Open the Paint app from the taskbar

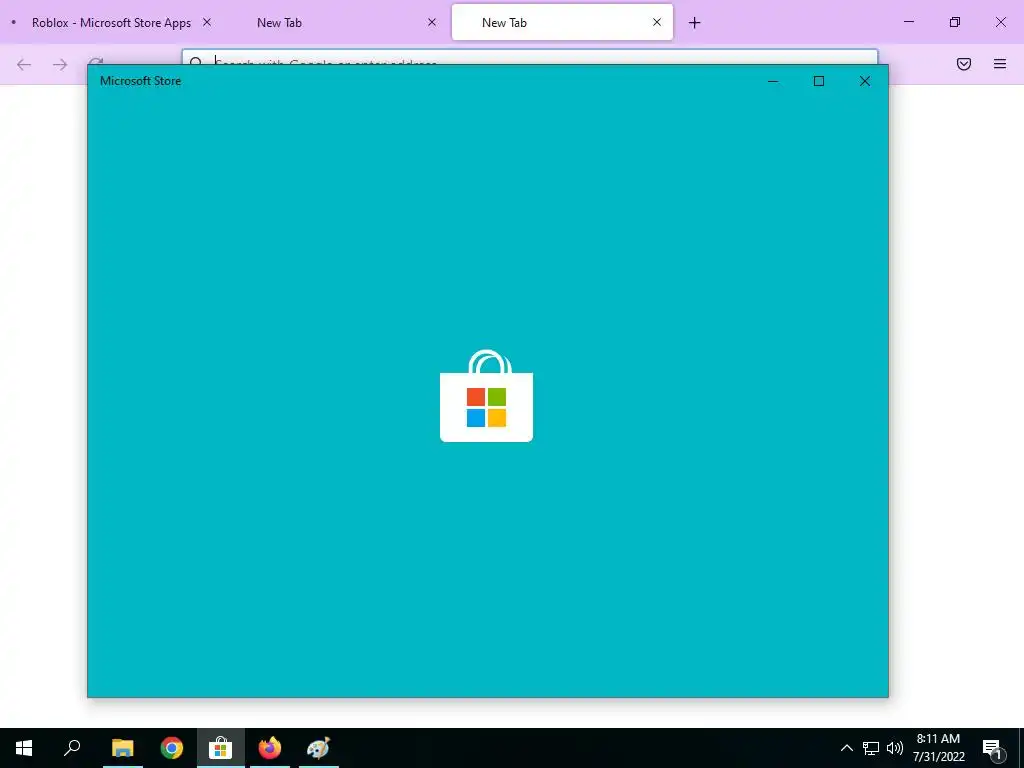point(319,748)
